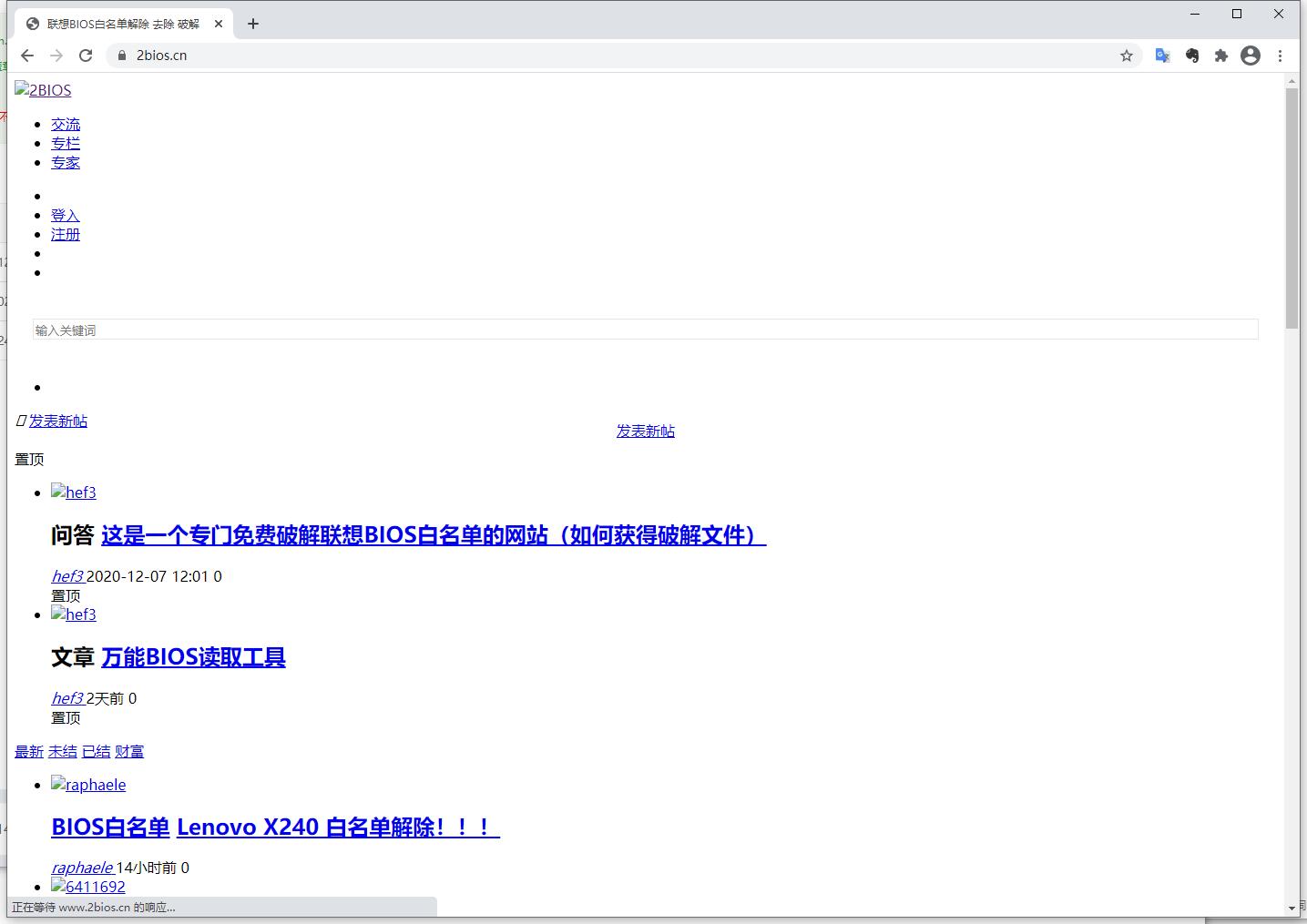Click the 注册 register link
1307x924 pixels.
(66, 234)
